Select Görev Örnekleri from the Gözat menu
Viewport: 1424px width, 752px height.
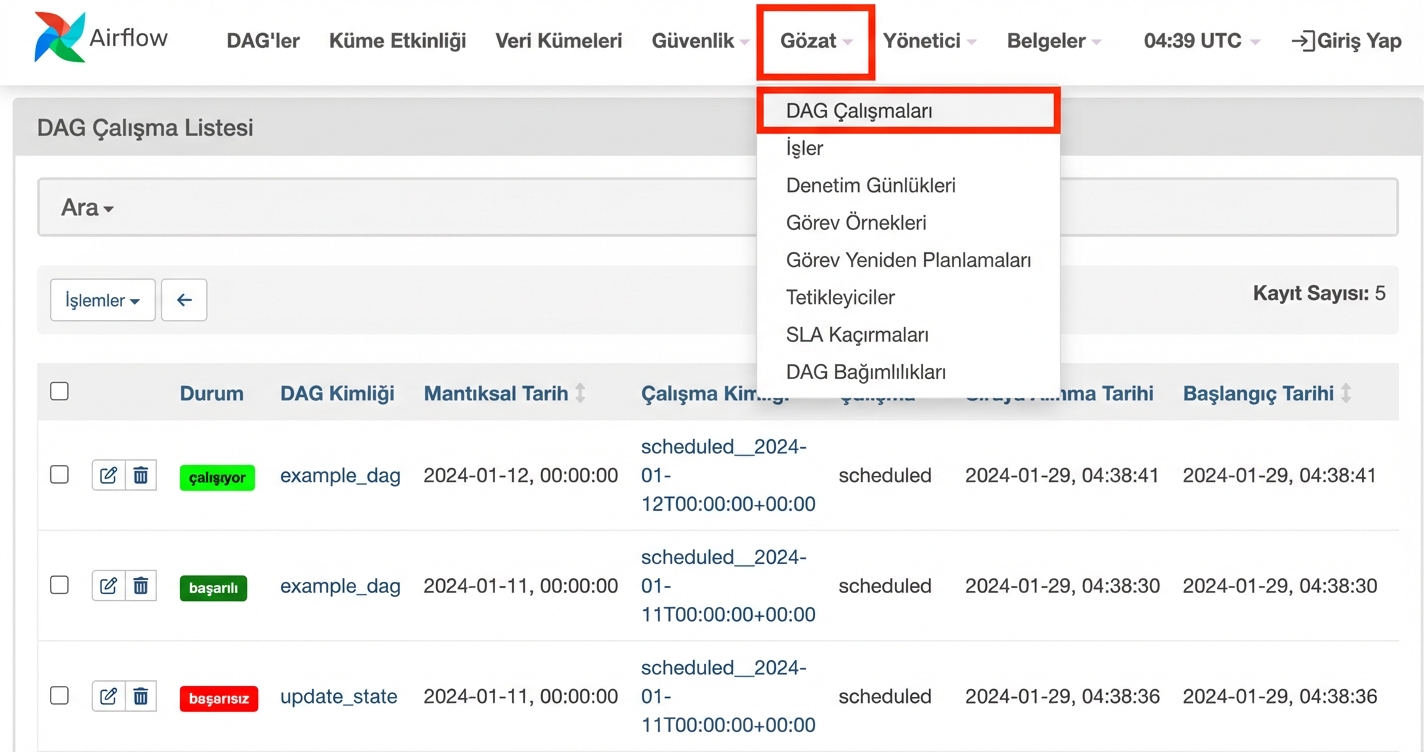pos(856,223)
